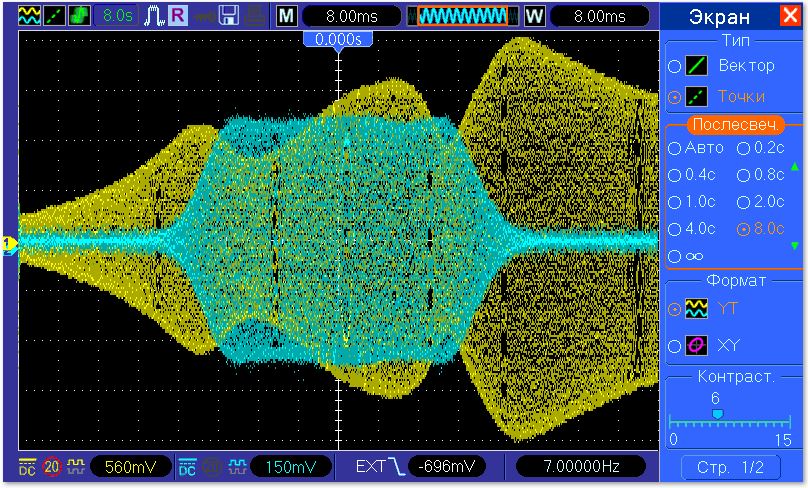Select the XY format radio button
The height and width of the screenshot is (488, 808).
(x=675, y=346)
